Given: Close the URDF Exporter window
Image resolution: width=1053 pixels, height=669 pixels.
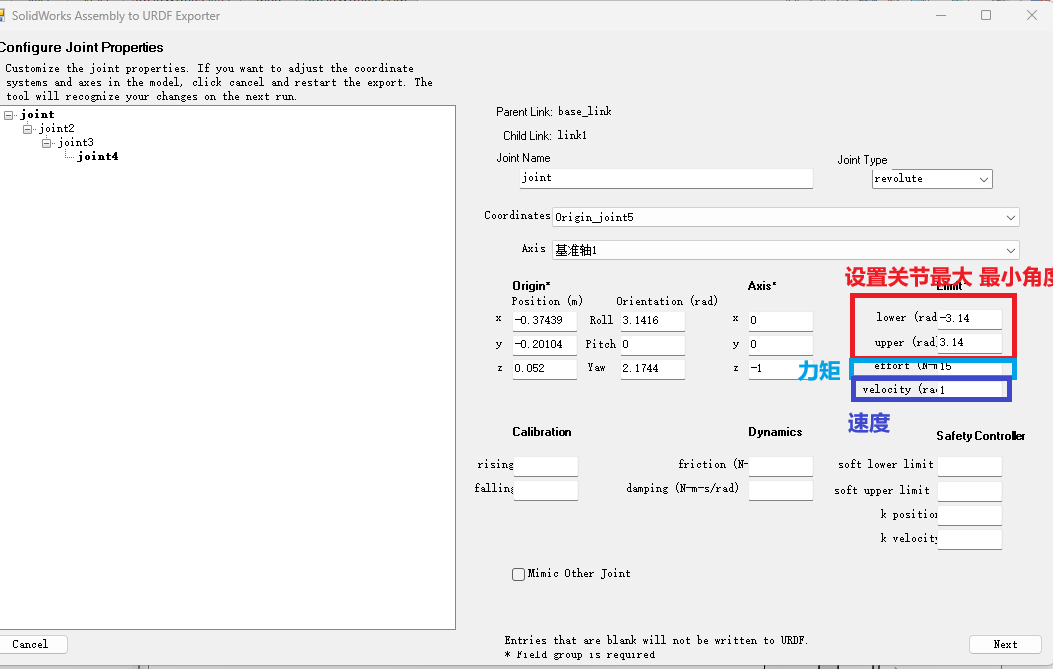Looking at the screenshot, I should 1032,15.
